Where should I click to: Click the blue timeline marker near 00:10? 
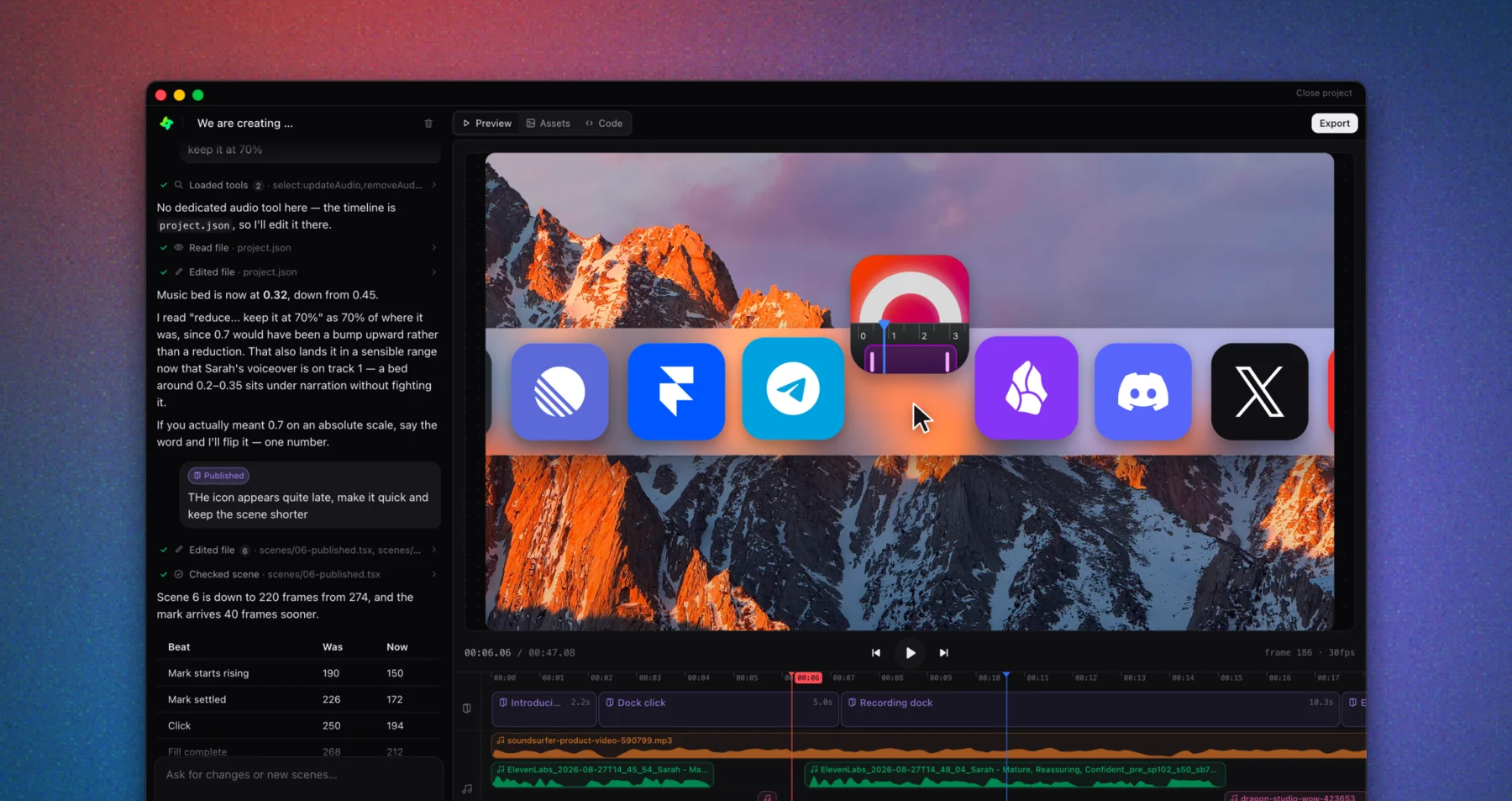point(1006,676)
